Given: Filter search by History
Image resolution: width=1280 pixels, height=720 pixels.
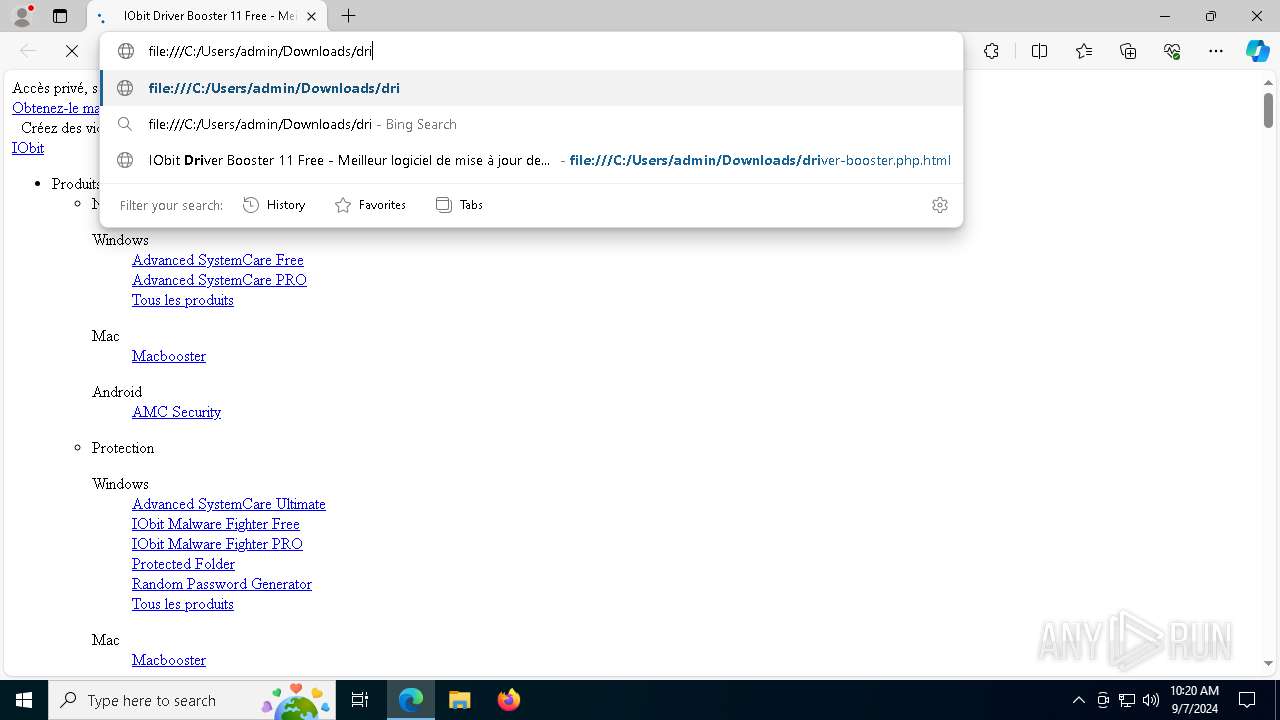Looking at the screenshot, I should (274, 205).
